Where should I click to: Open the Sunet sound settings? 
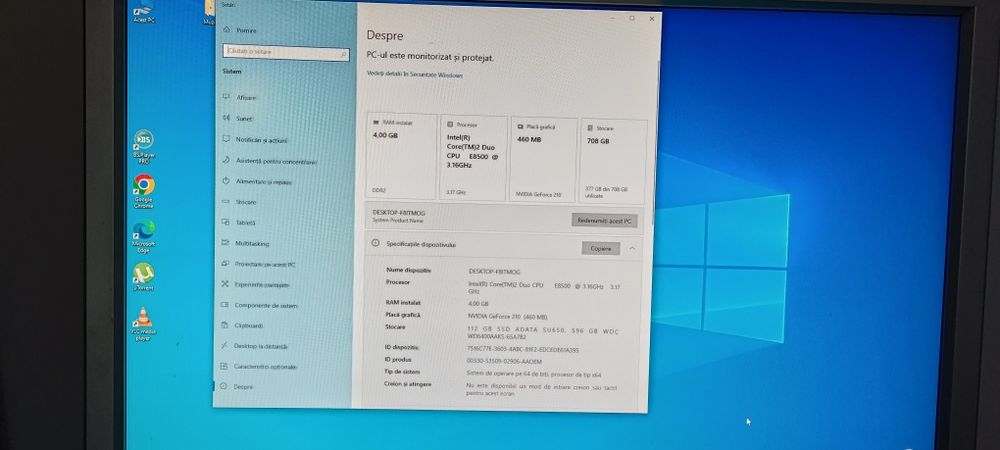244,119
